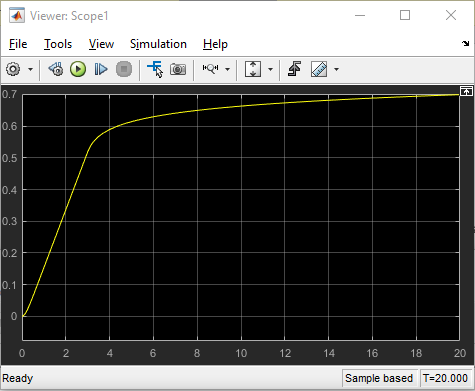
Task: Click the greyed-out Stop simulation button
Action: point(124,69)
